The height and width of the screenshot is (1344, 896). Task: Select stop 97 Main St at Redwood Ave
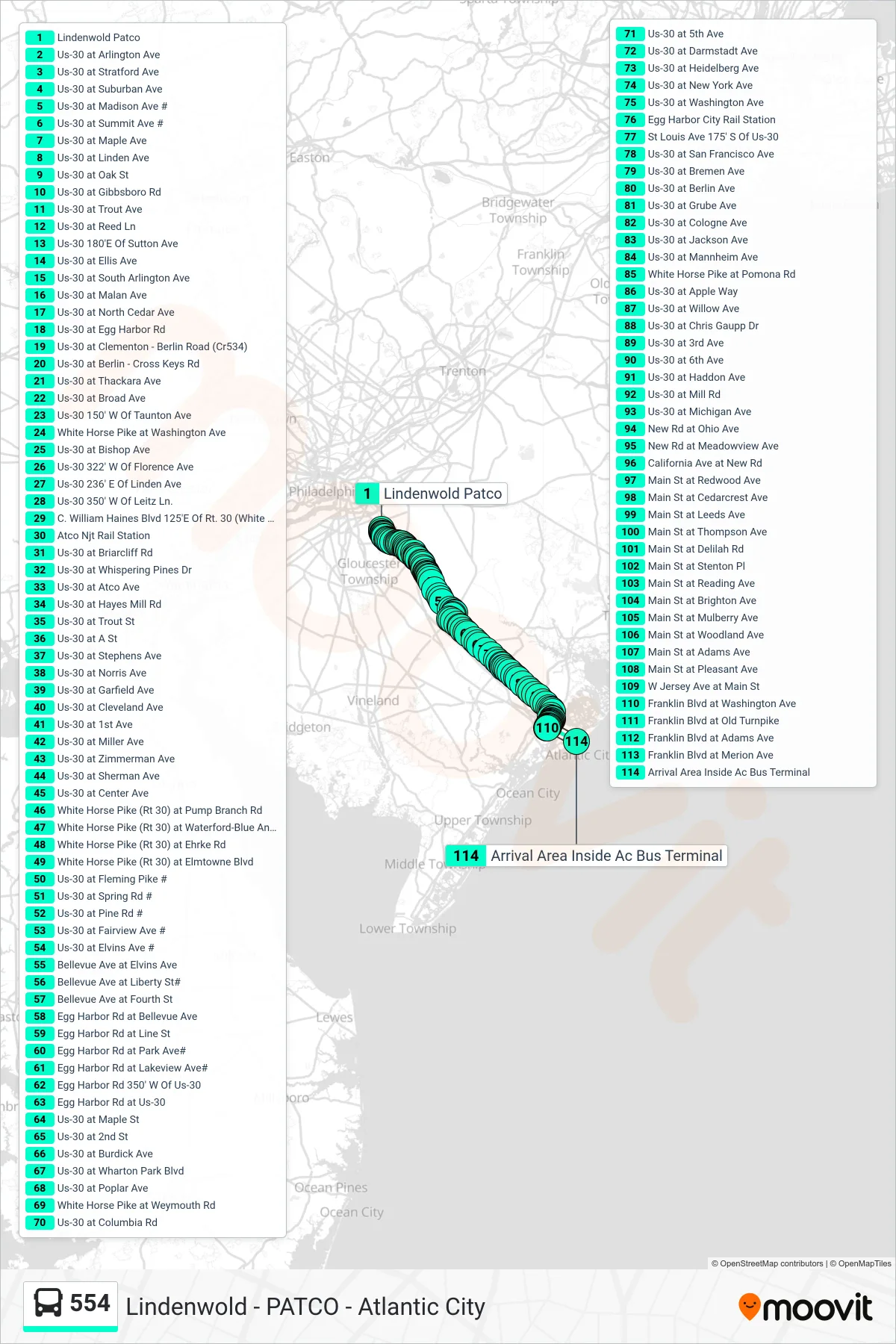689,480
